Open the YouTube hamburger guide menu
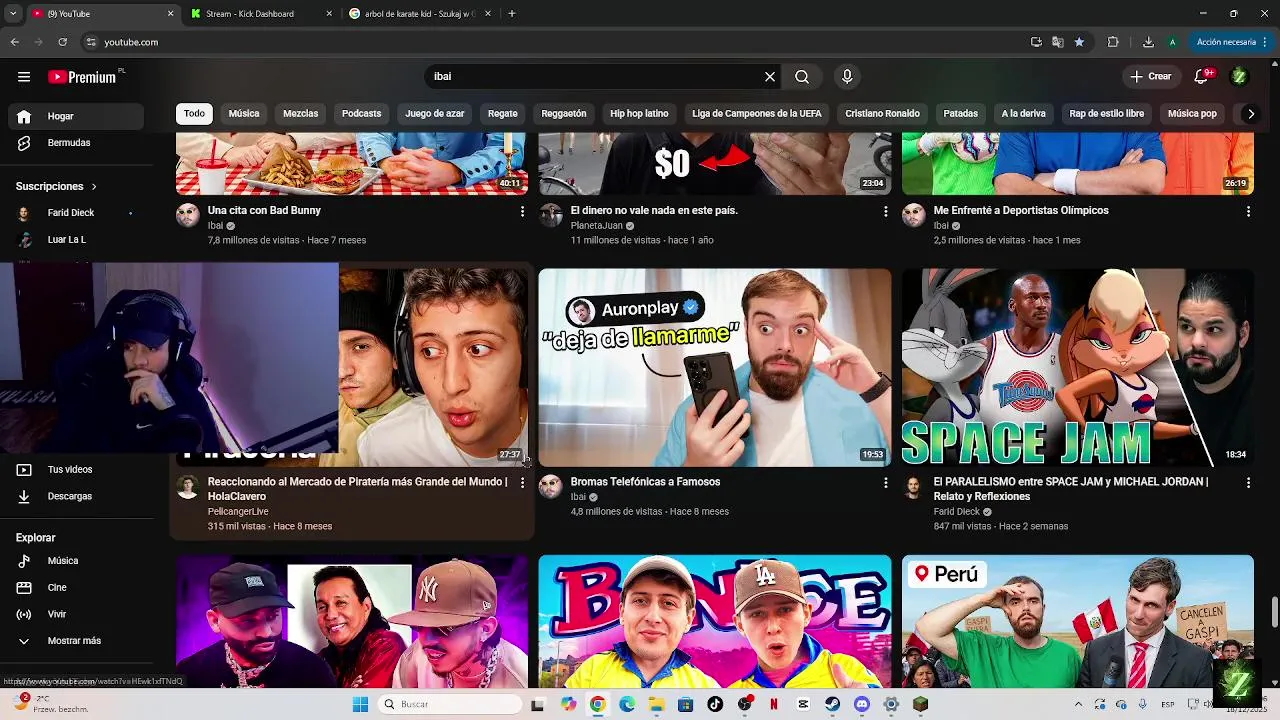Image resolution: width=1280 pixels, height=720 pixels. click(24, 77)
